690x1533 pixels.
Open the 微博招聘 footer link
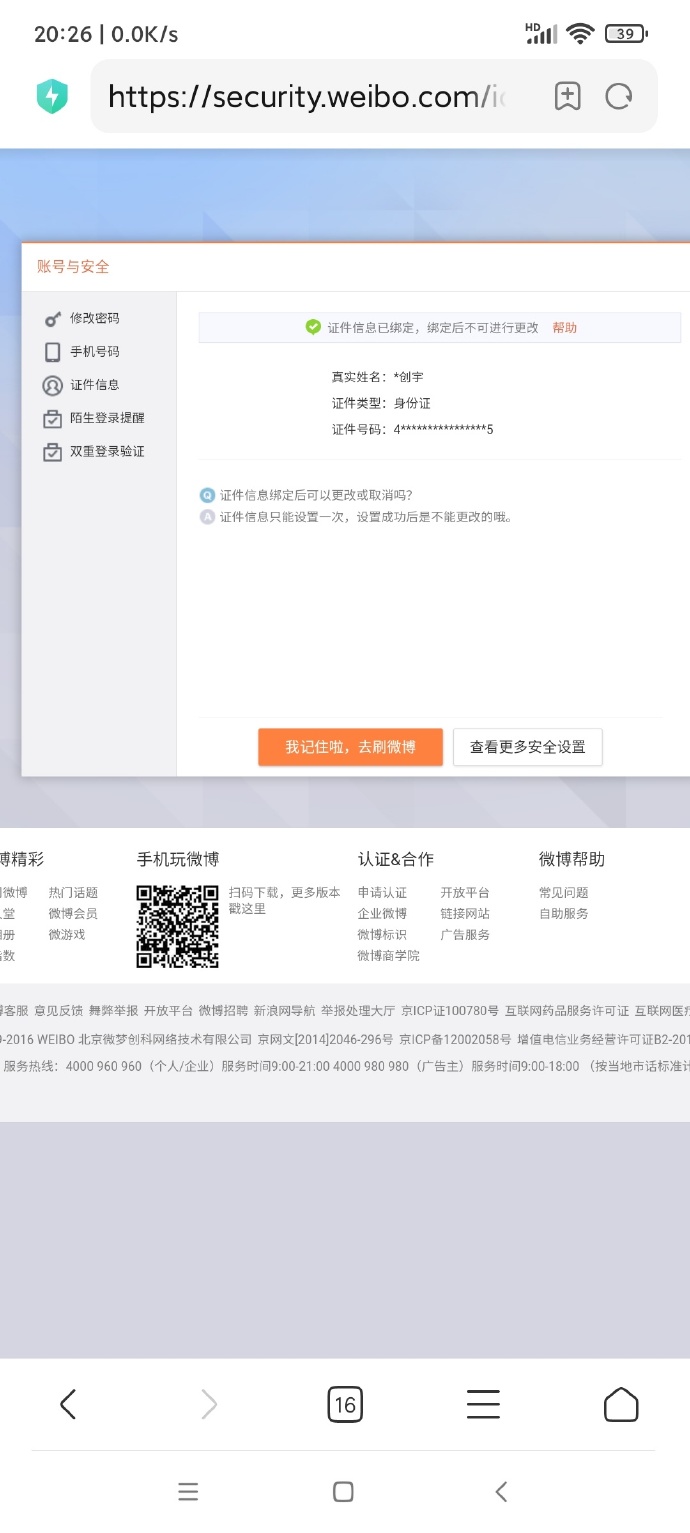pyautogui.click(x=222, y=1011)
